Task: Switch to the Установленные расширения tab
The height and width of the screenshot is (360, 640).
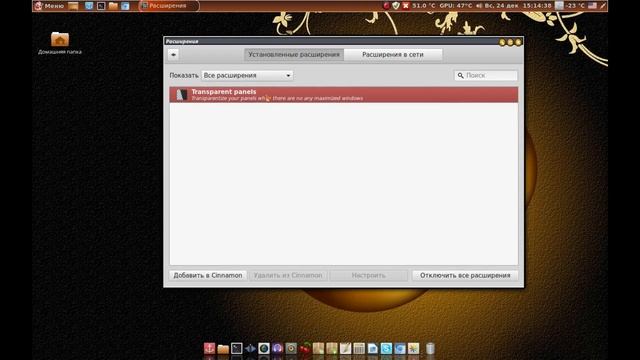Action: (x=294, y=55)
